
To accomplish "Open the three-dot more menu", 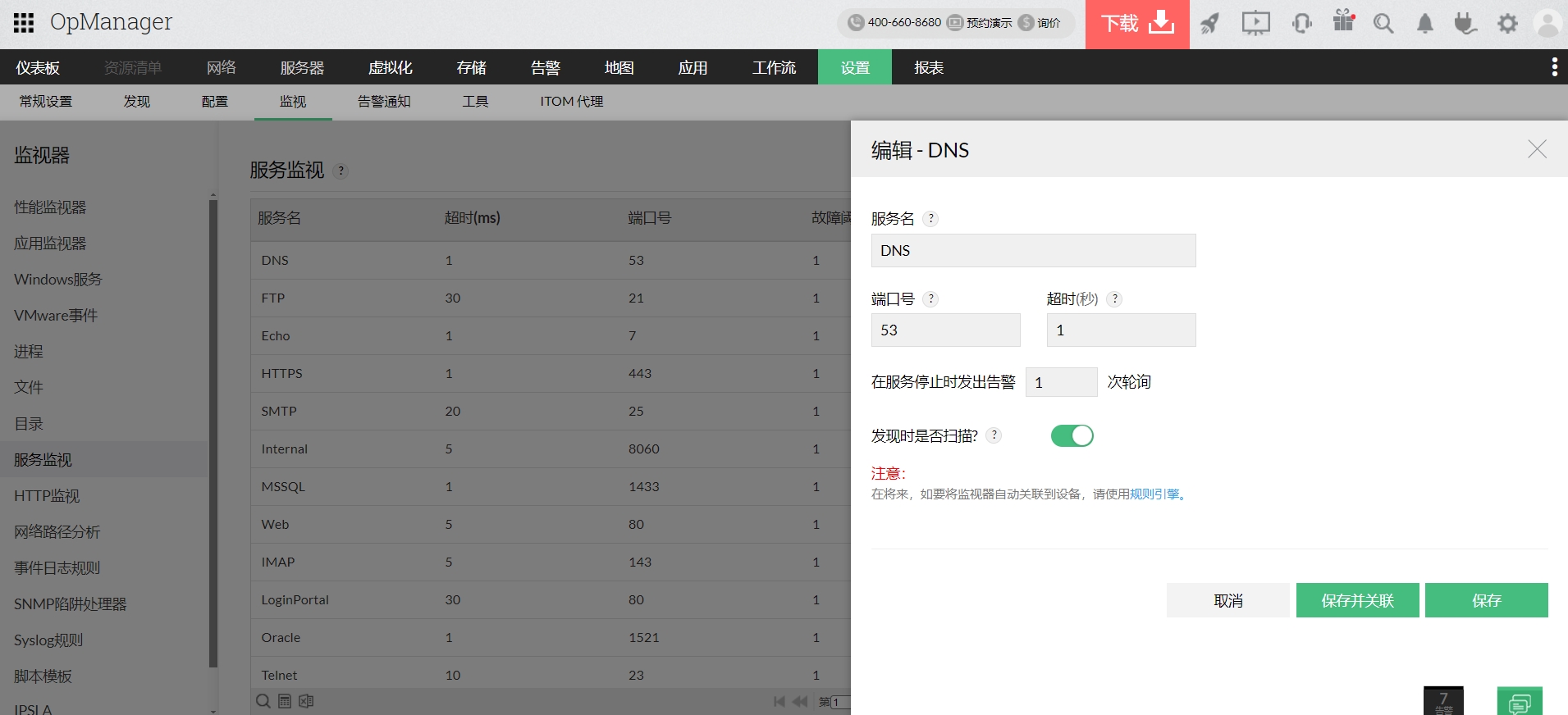I will coord(1554,67).
